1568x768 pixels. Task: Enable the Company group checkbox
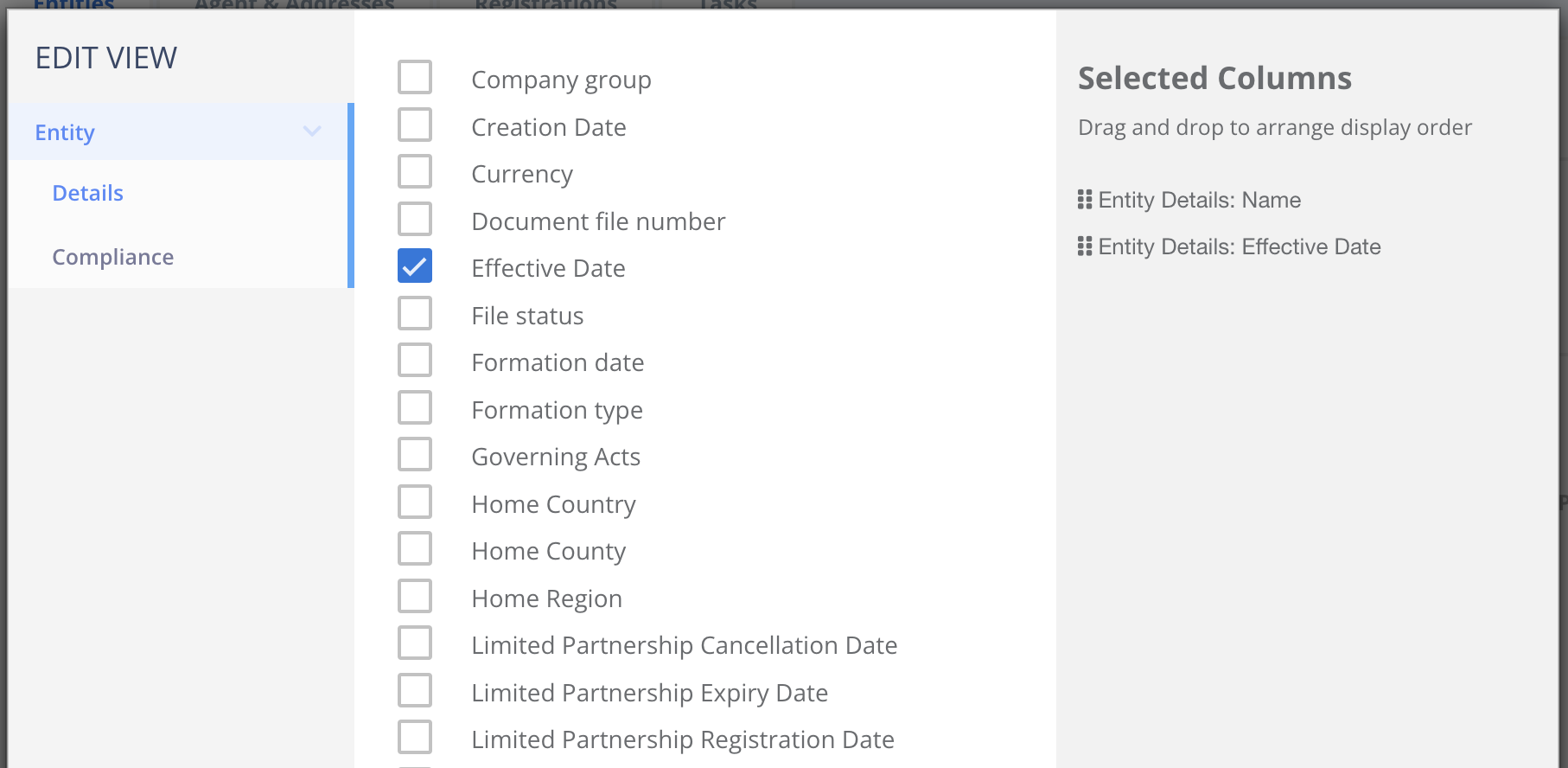point(415,78)
